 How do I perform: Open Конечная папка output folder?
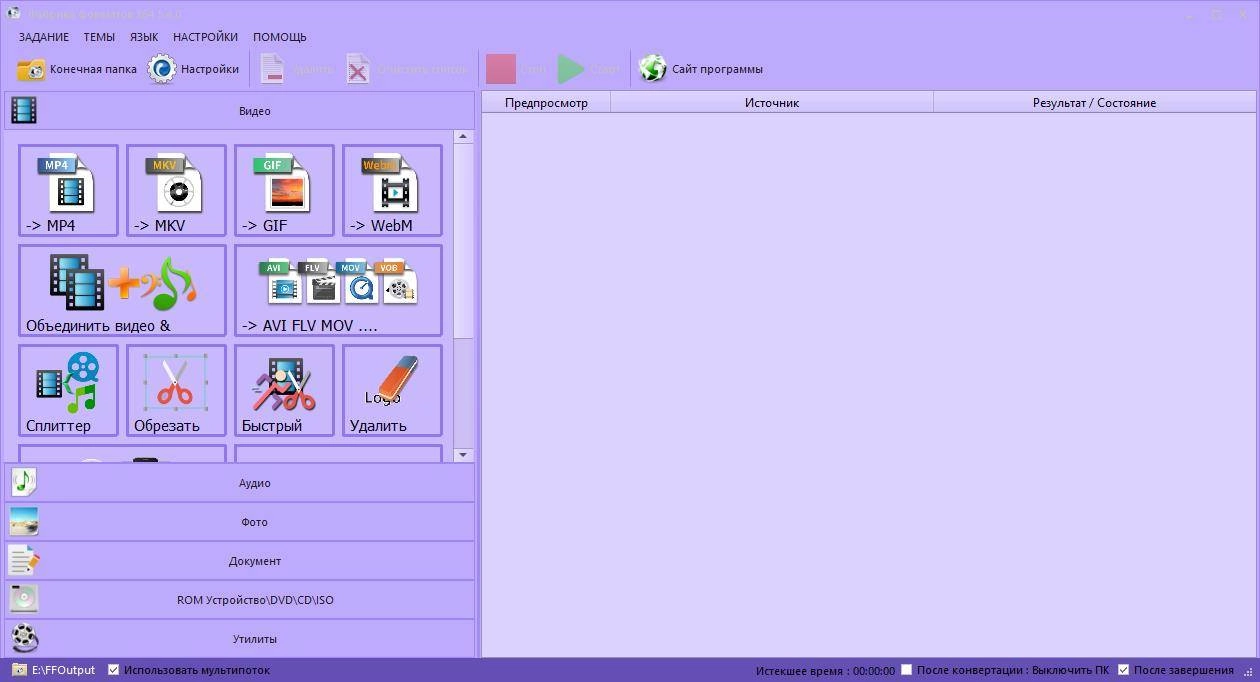[x=77, y=69]
